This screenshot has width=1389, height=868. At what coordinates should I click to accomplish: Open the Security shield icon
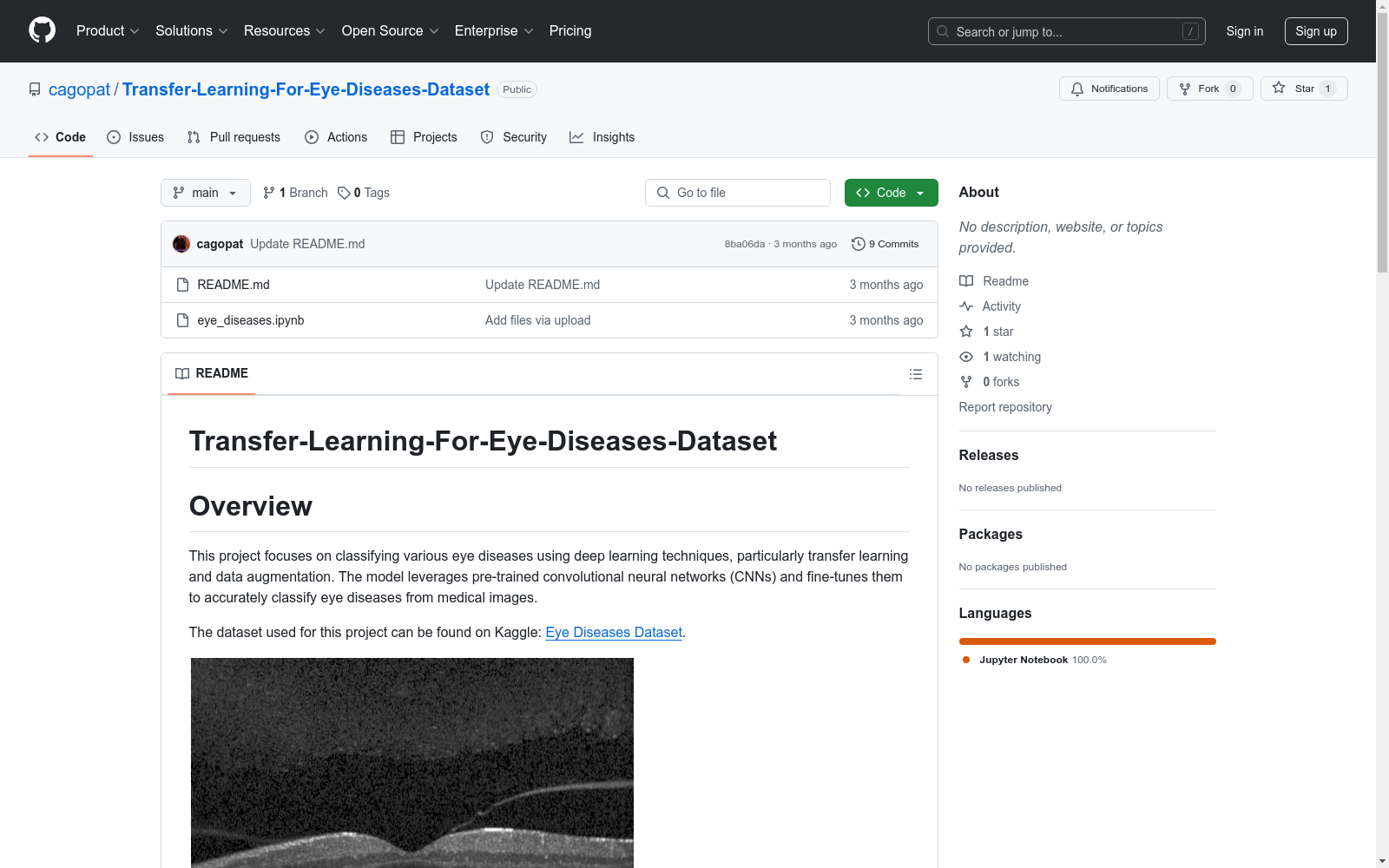pyautogui.click(x=486, y=137)
